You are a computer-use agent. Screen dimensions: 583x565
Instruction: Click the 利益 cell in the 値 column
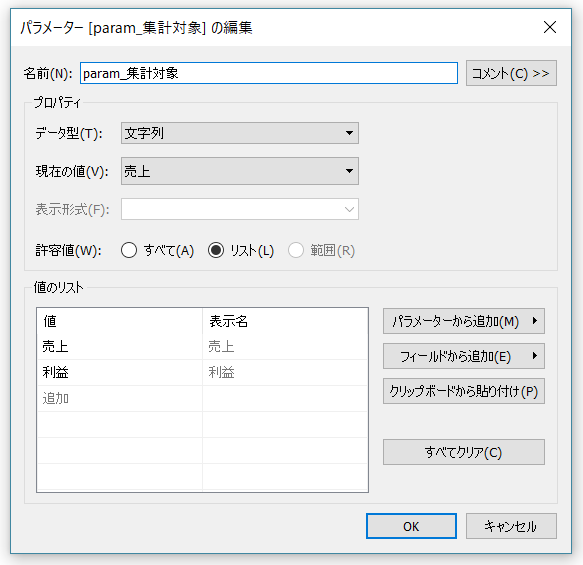coord(120,372)
